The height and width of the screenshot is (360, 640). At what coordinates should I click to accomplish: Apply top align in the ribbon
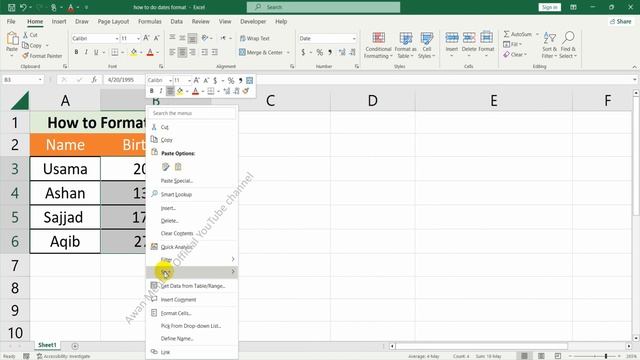point(172,38)
